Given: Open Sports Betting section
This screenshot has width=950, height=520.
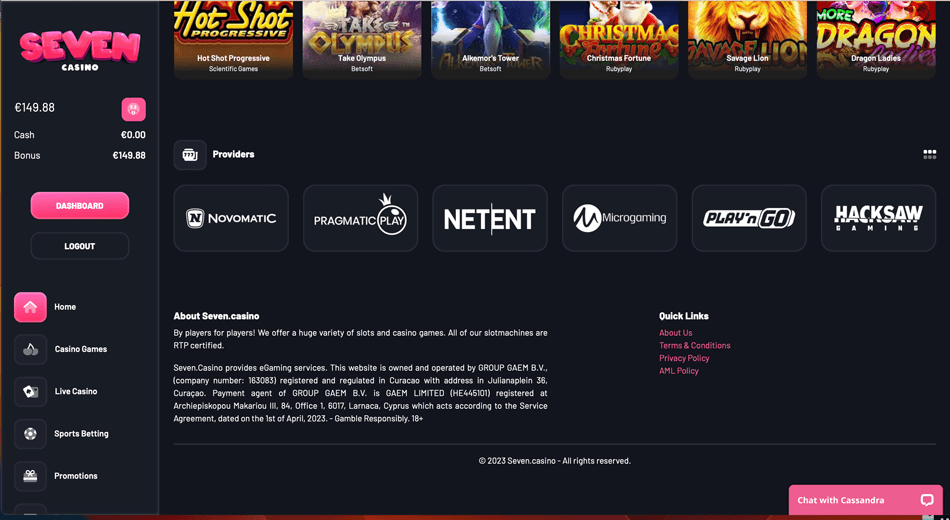Looking at the screenshot, I should click(81, 434).
